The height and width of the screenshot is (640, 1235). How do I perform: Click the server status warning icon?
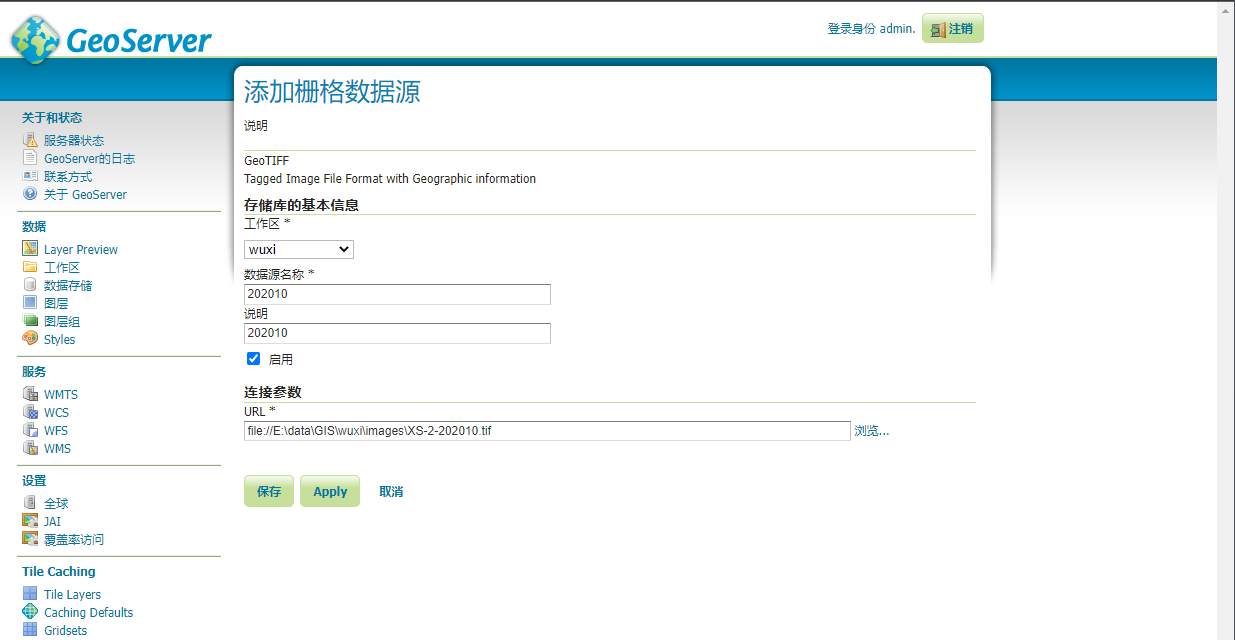30,140
